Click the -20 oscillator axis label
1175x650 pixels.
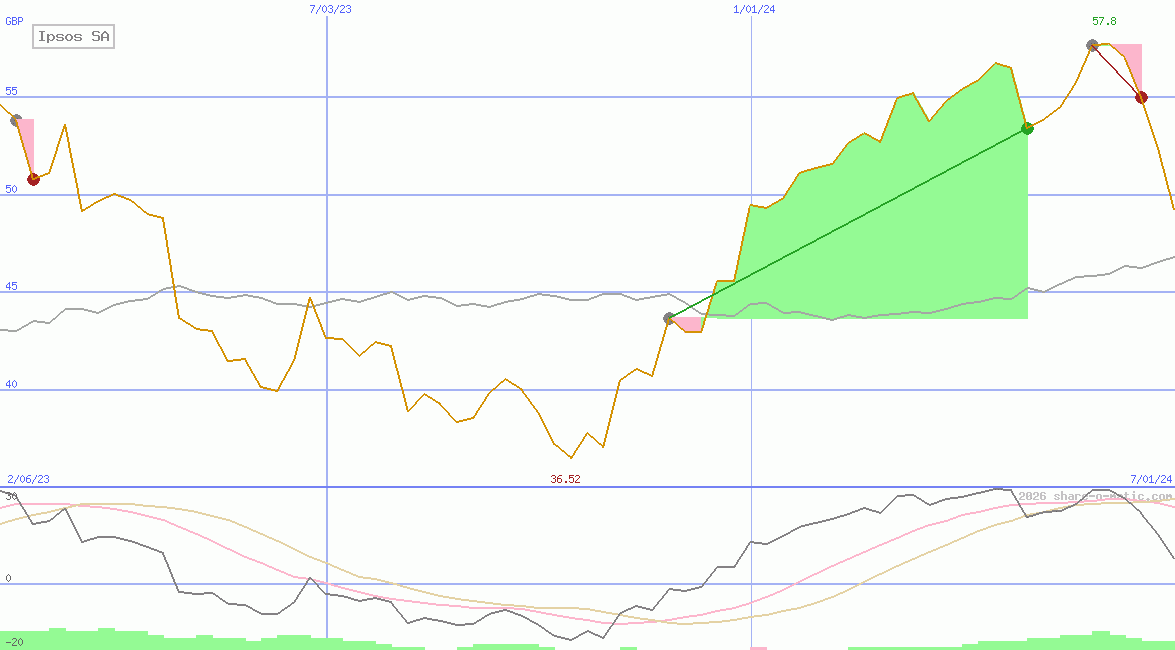pos(14,641)
